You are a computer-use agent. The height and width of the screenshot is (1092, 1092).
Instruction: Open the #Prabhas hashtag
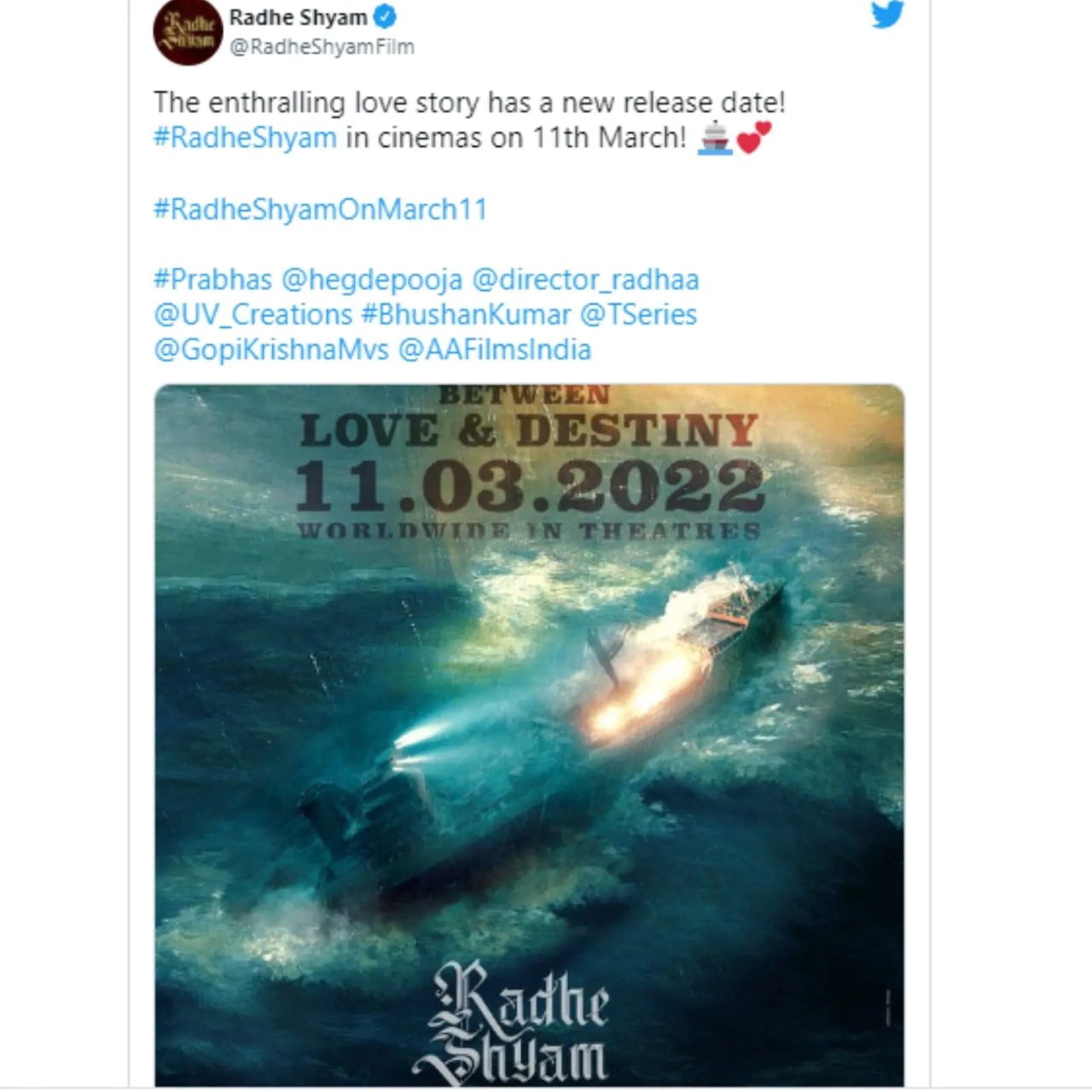[x=212, y=280]
